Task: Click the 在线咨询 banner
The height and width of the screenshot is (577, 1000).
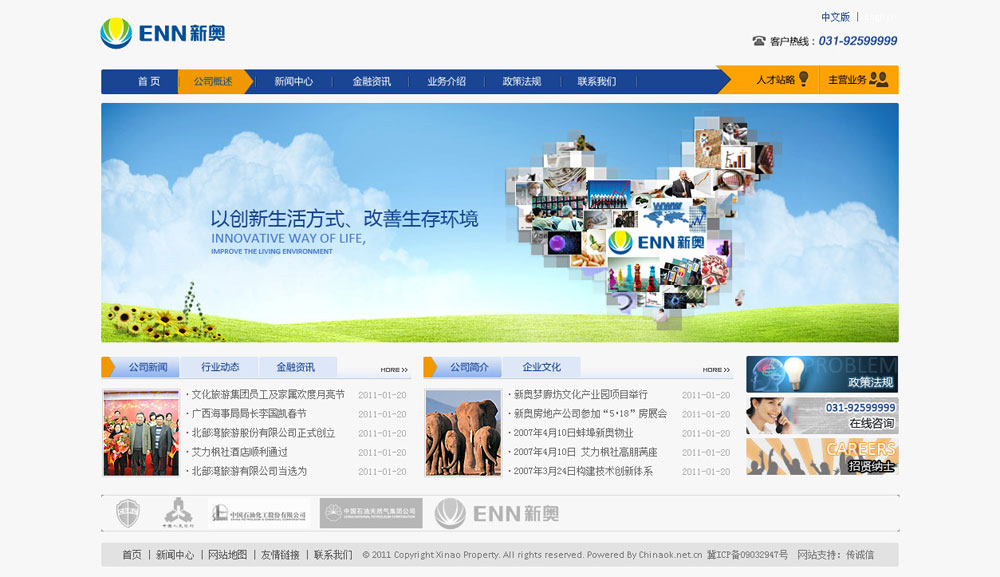Action: coord(822,416)
